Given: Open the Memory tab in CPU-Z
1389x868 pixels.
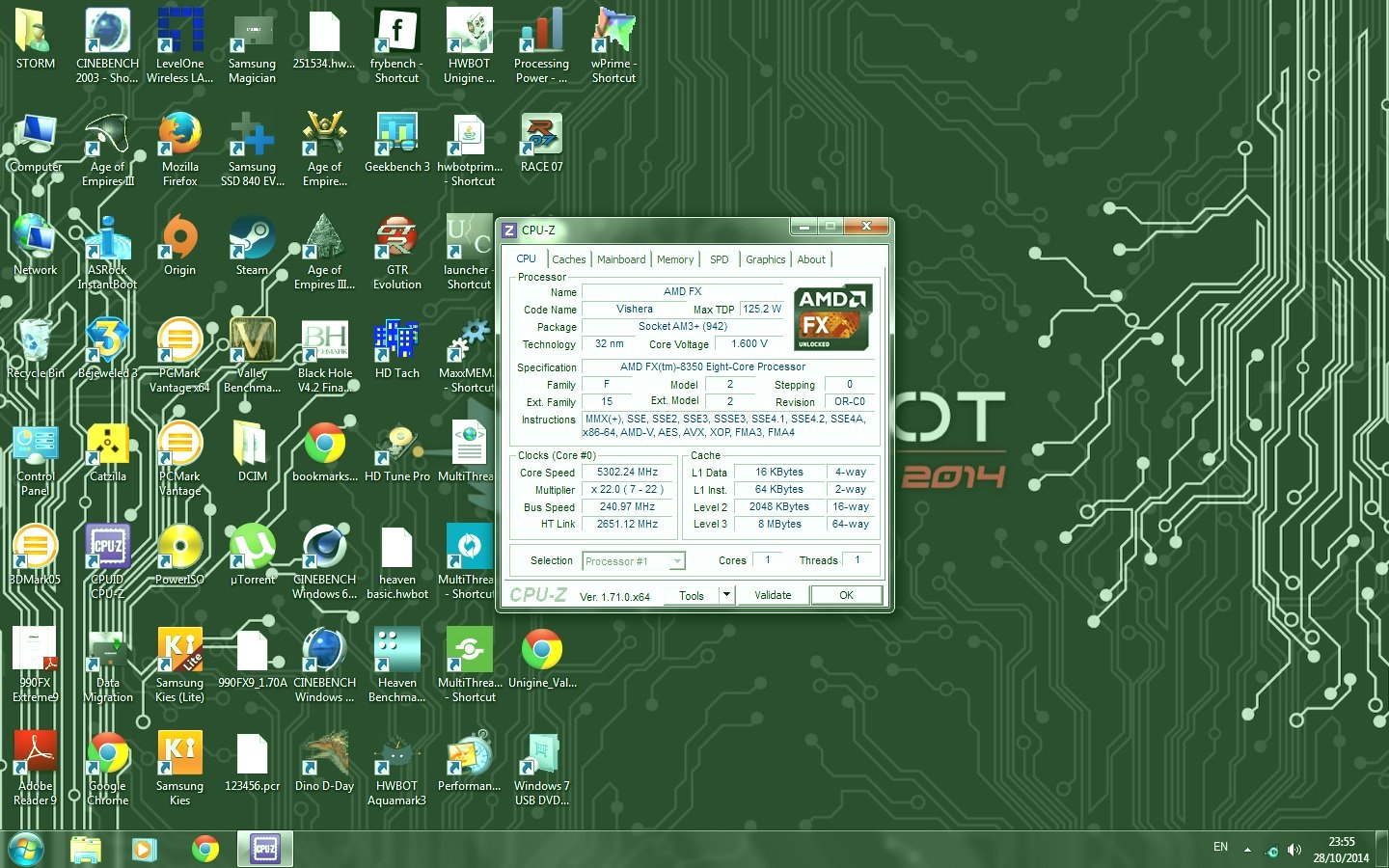Looking at the screenshot, I should coord(675,259).
